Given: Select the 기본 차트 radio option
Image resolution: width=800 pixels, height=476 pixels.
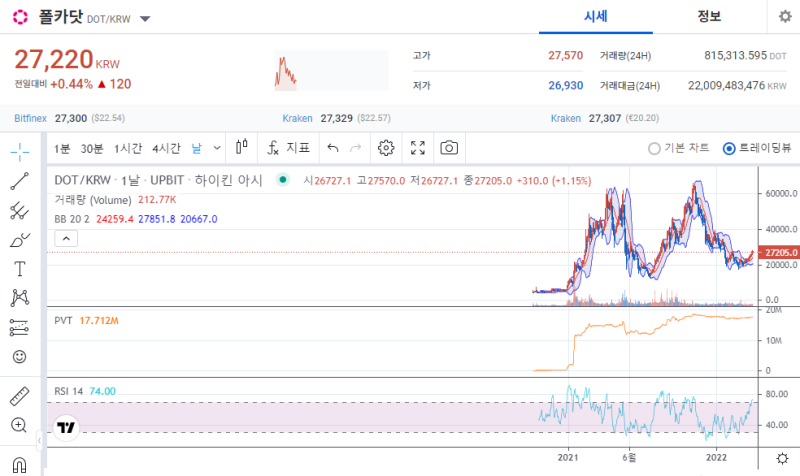Looking at the screenshot, I should [x=679, y=148].
